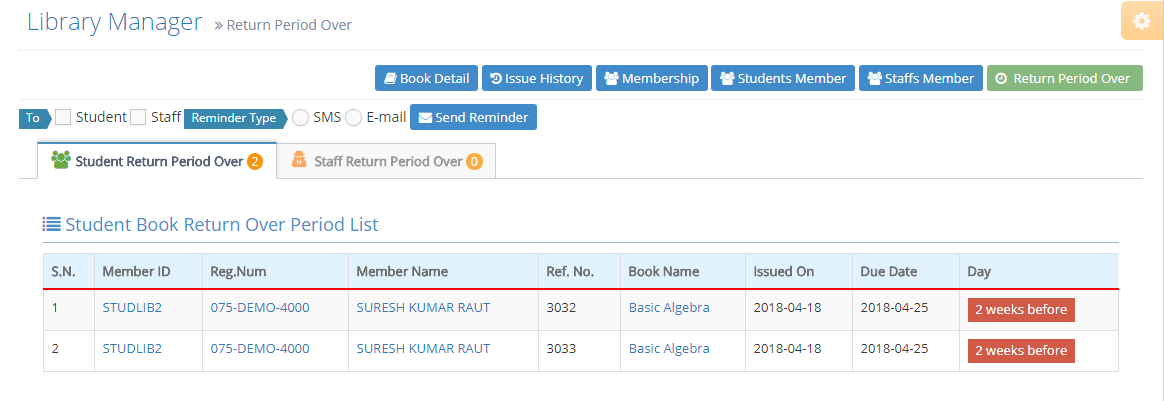Screen dimensions: 1164x401
Task: Open Reg.Num 075-DEMO-4000 in second row
Action: point(259,349)
